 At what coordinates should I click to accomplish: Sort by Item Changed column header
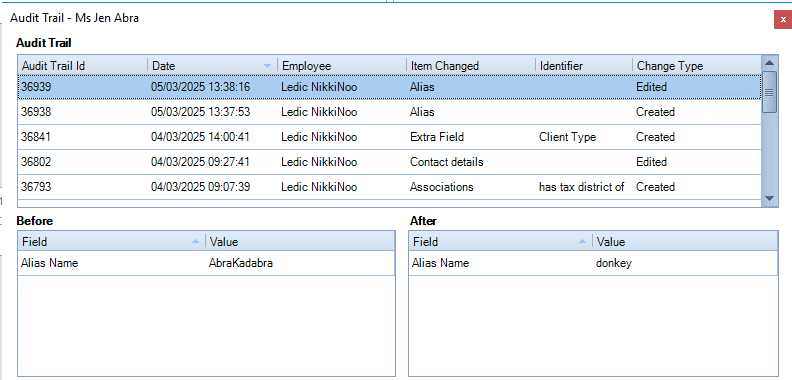pyautogui.click(x=471, y=66)
